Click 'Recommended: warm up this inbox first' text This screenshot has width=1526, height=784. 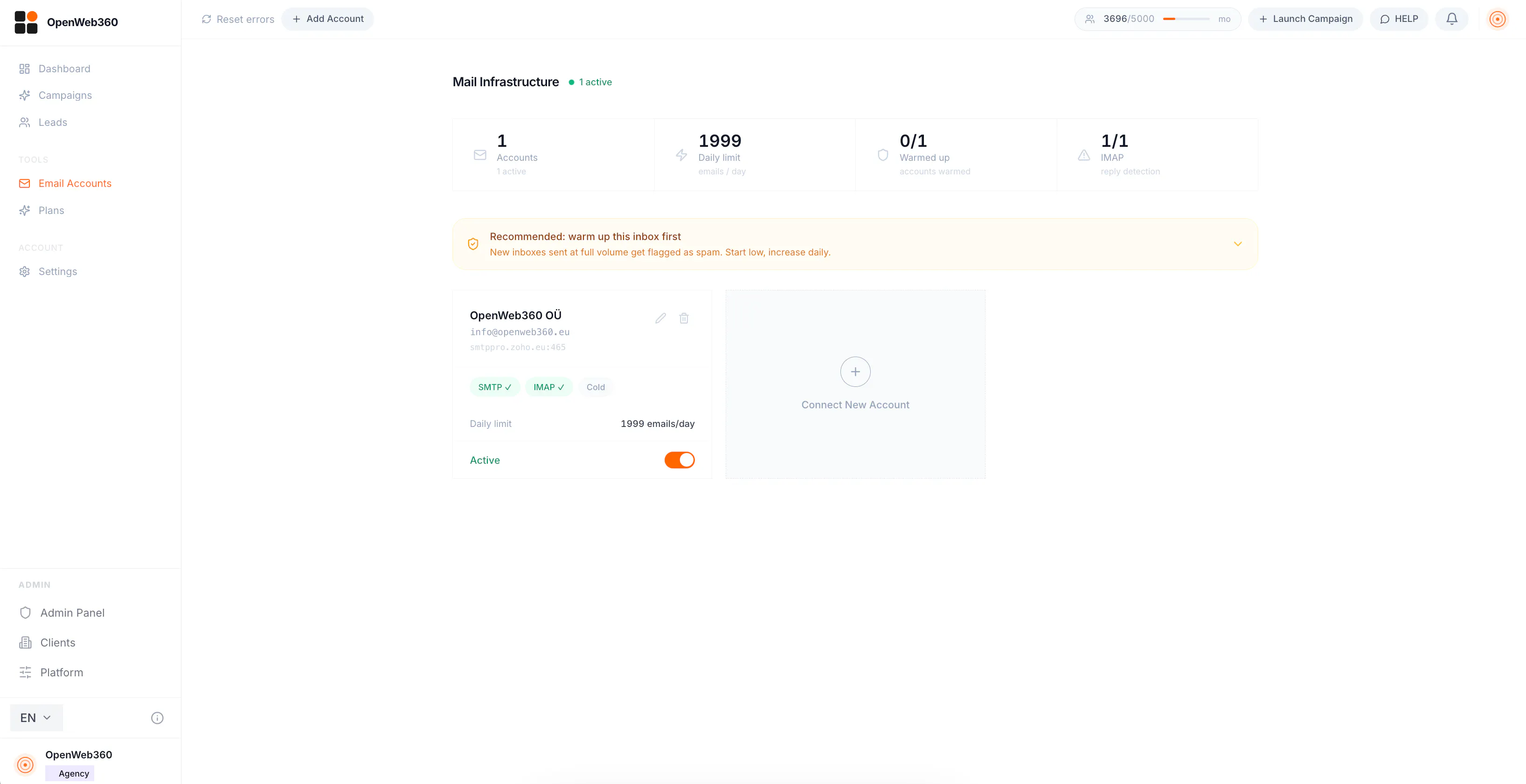point(585,236)
